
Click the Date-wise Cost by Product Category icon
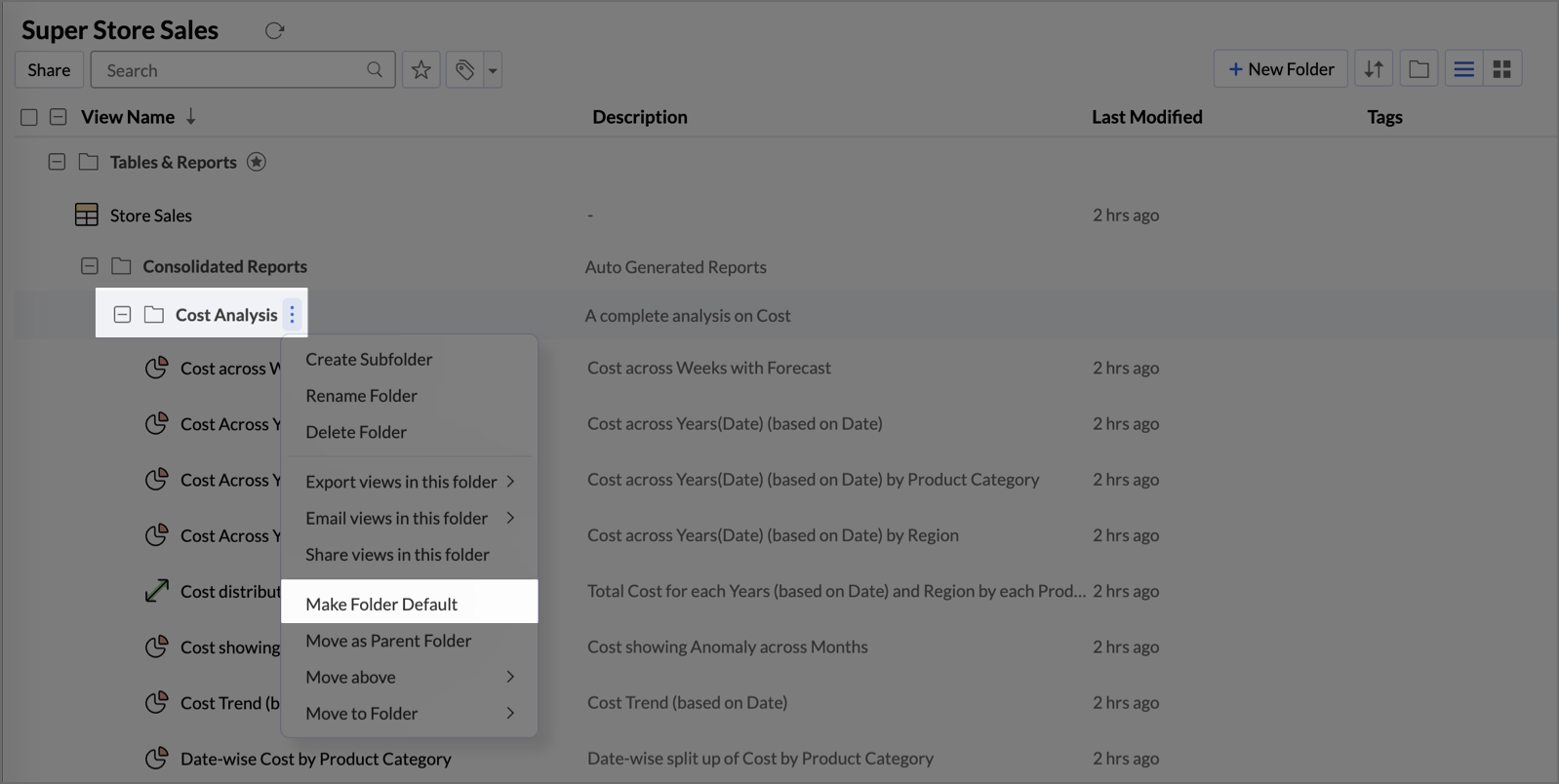point(156,758)
